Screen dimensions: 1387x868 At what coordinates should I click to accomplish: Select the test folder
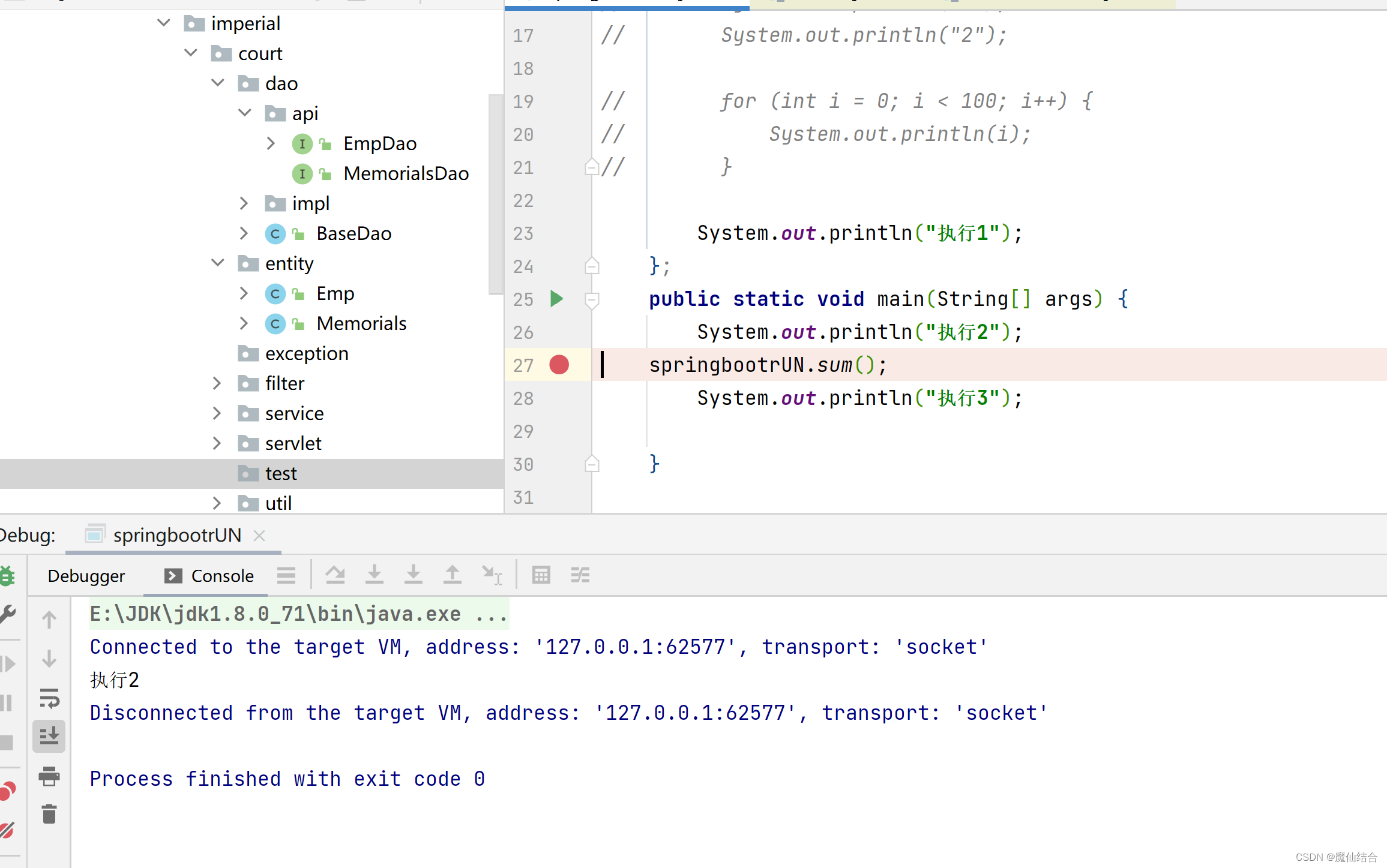pyautogui.click(x=251, y=474)
